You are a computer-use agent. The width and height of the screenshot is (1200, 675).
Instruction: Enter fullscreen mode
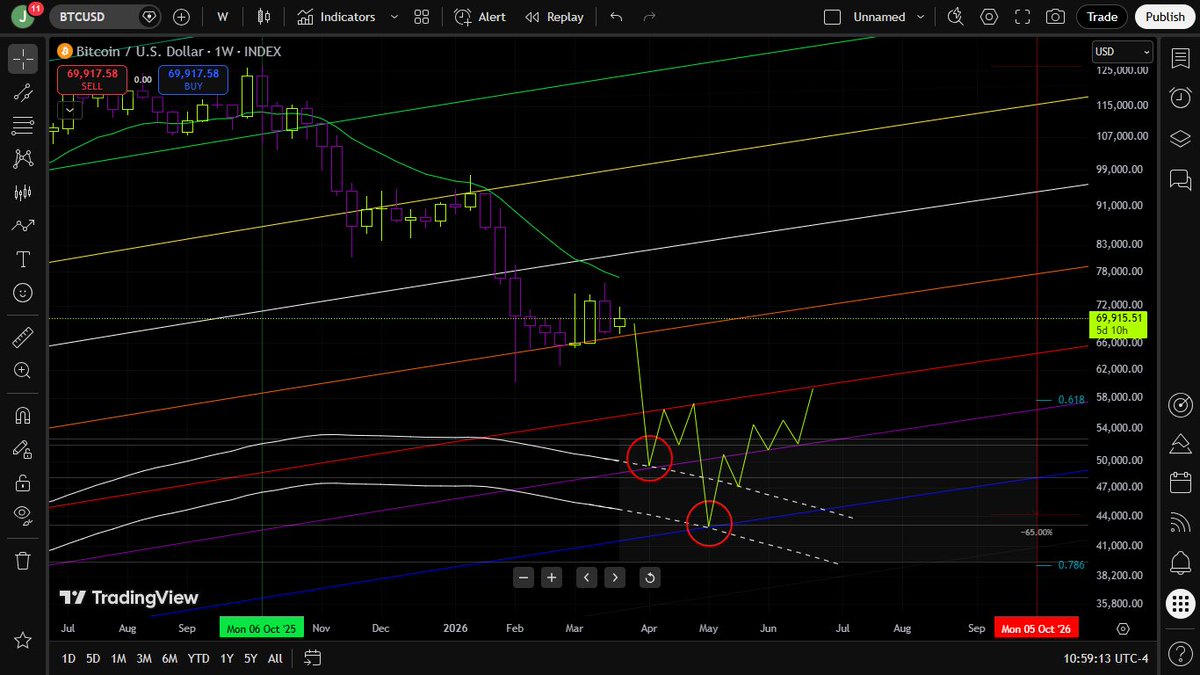click(1022, 17)
